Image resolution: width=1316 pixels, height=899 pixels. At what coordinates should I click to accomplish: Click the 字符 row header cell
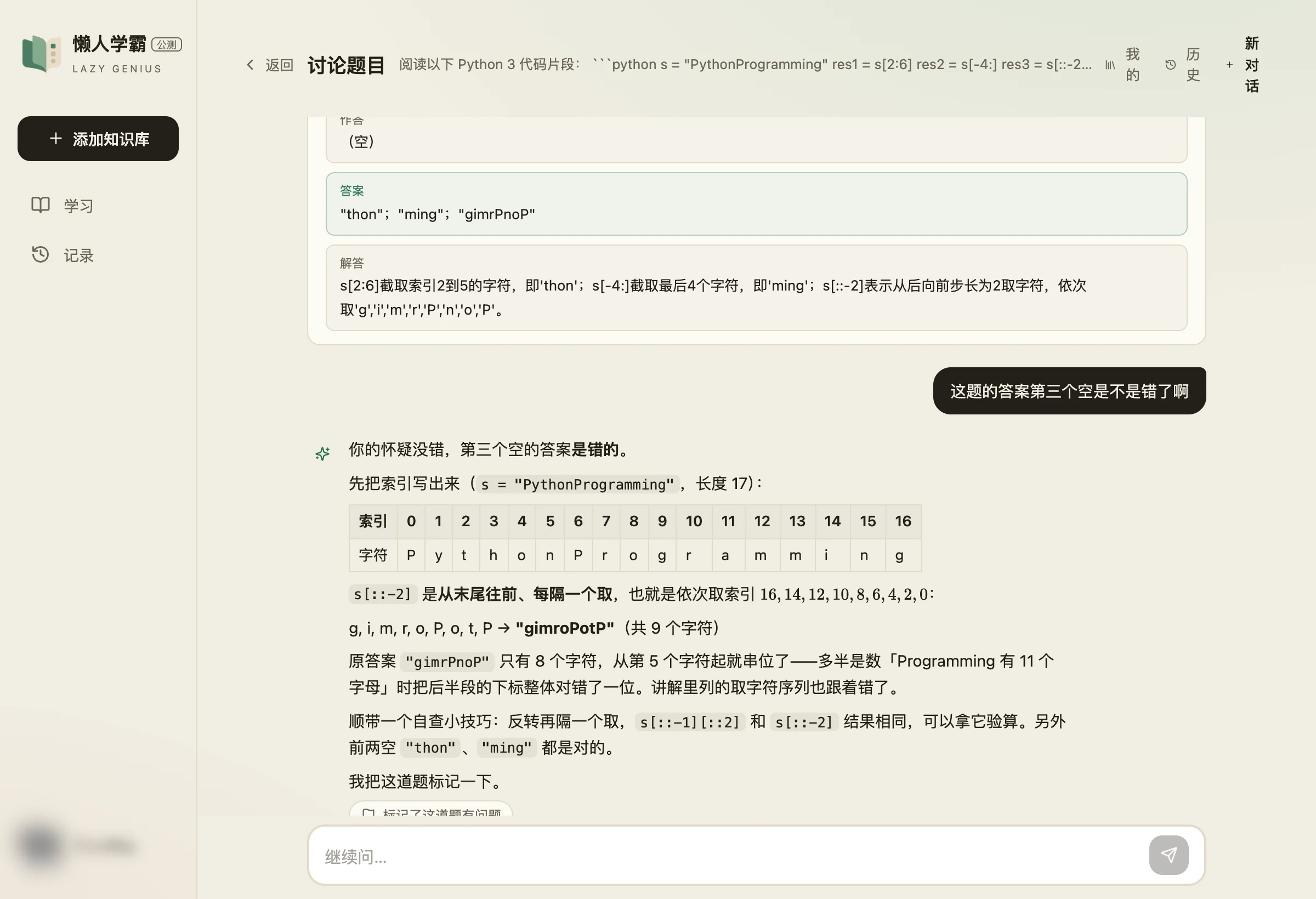[373, 555]
